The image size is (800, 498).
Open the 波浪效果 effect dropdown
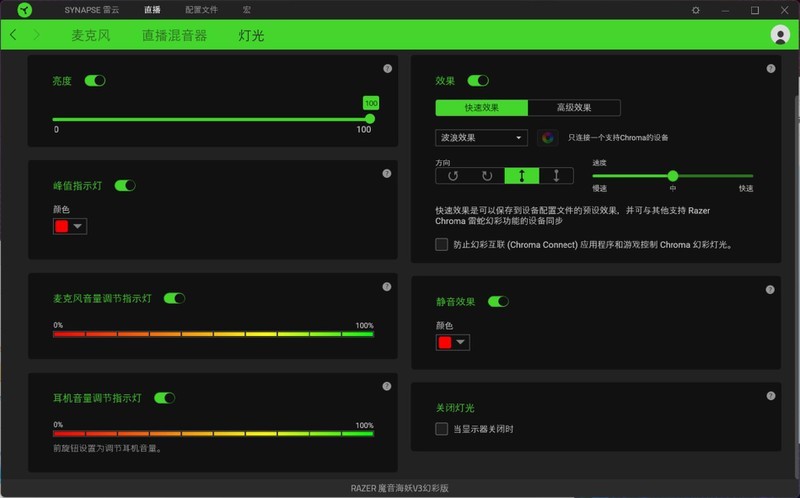click(481, 138)
